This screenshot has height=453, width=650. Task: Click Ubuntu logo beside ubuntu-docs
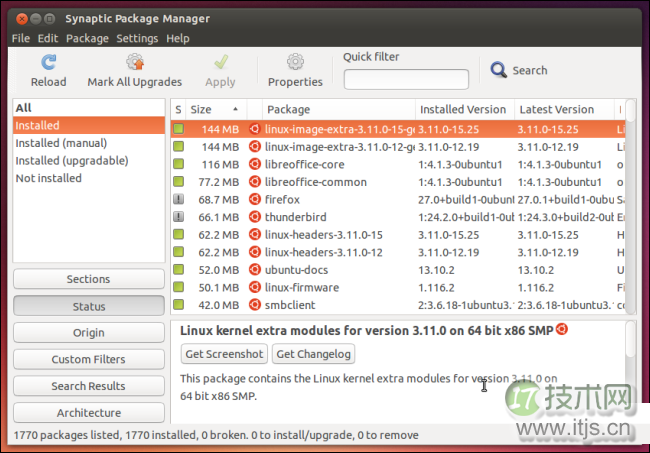[x=255, y=269]
